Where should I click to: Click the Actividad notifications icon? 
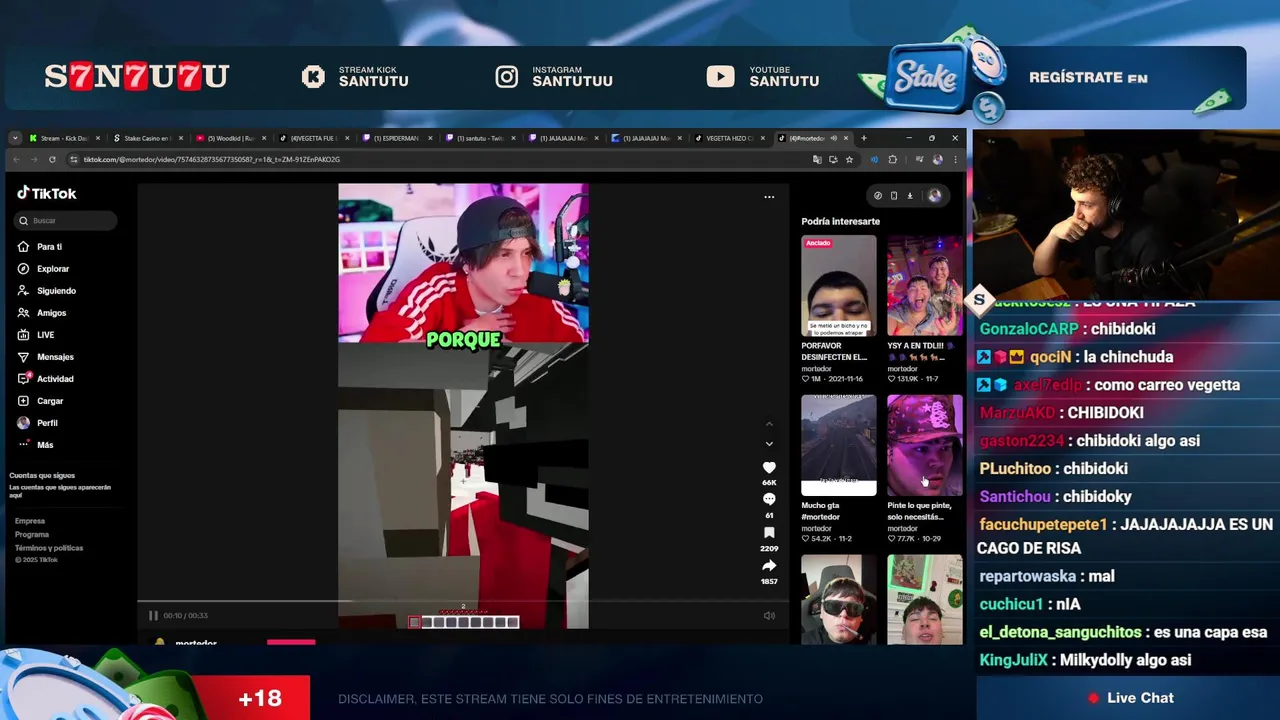[24, 379]
